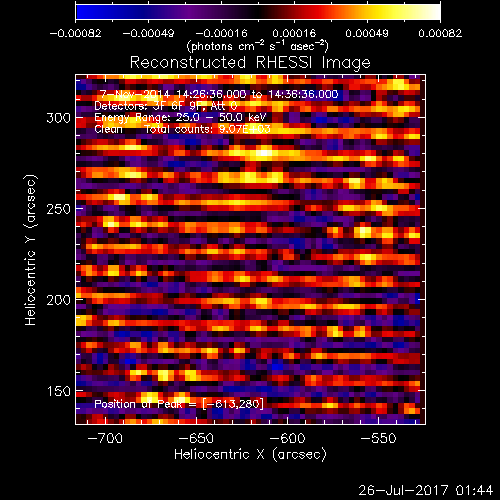Image resolution: width=500 pixels, height=500 pixels.
Task: Click the dark black center of the colorbar
Action: (x=258, y=12)
